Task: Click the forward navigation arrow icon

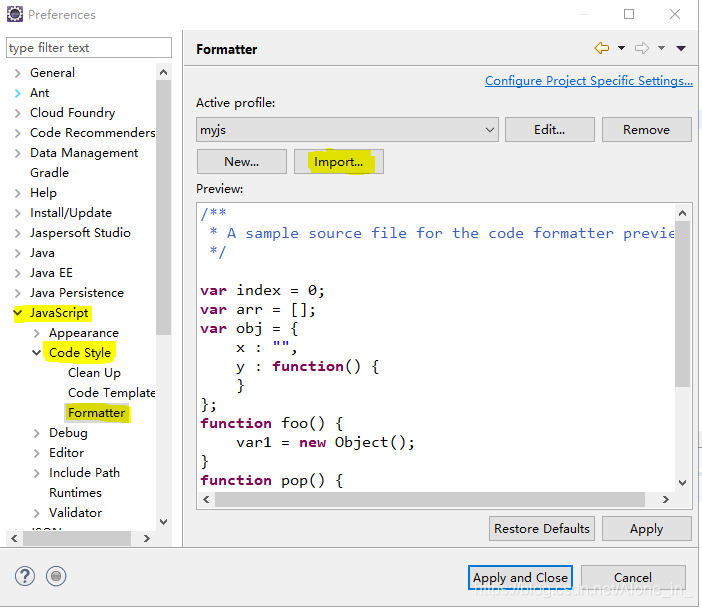Action: coord(642,48)
